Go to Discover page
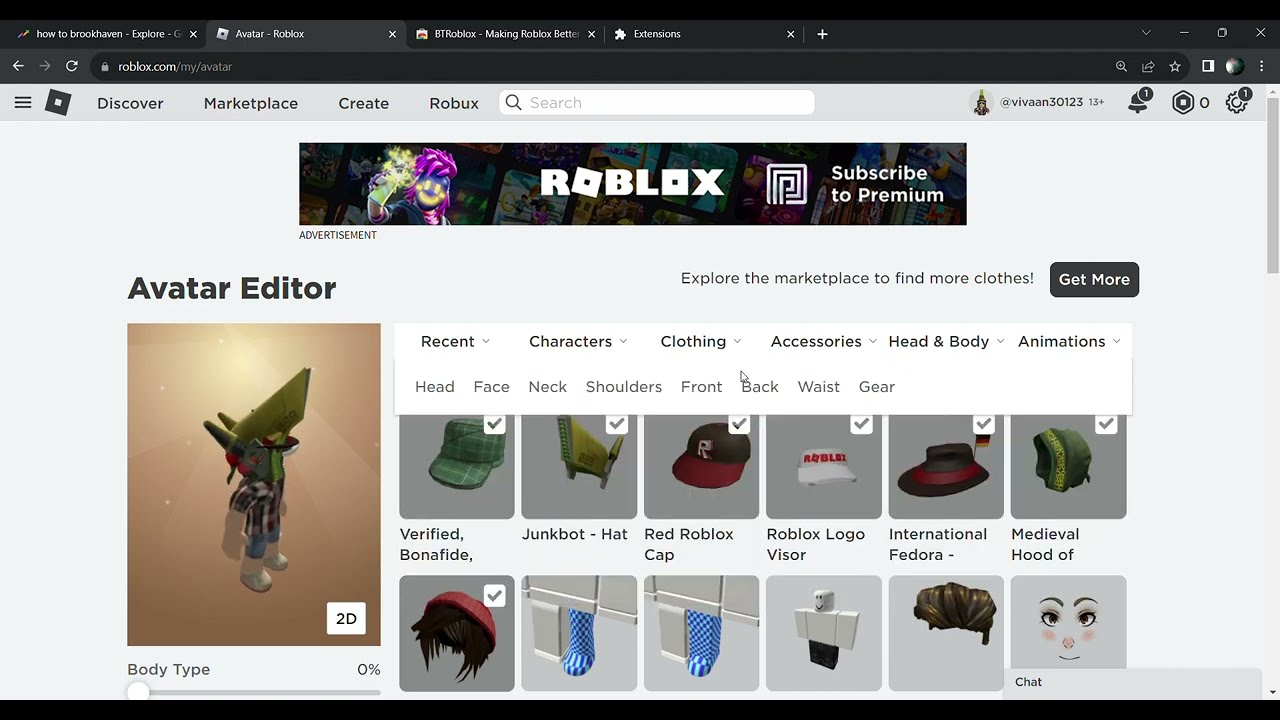 pyautogui.click(x=130, y=103)
